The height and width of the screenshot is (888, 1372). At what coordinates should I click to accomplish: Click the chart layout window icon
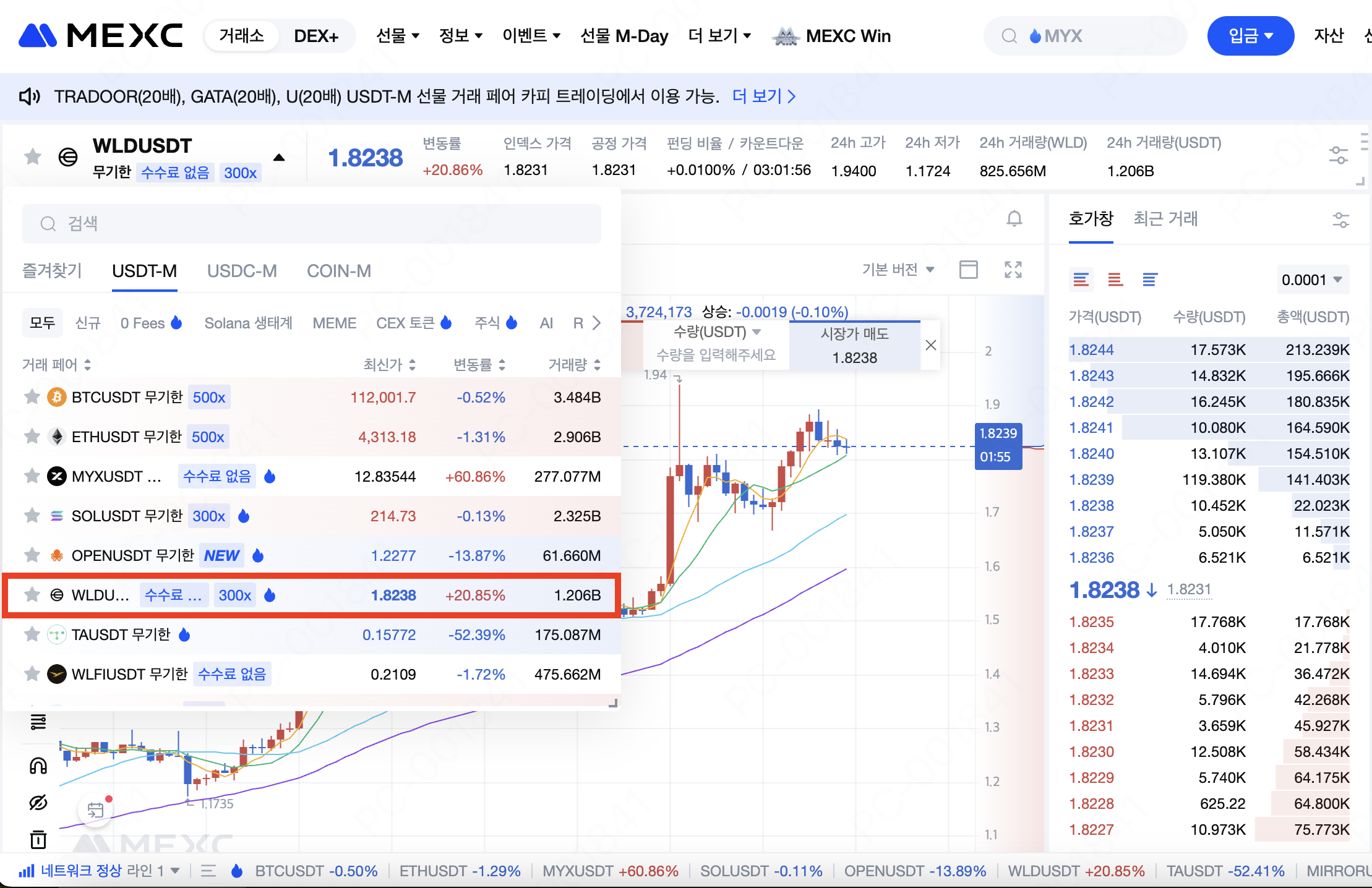pos(968,270)
